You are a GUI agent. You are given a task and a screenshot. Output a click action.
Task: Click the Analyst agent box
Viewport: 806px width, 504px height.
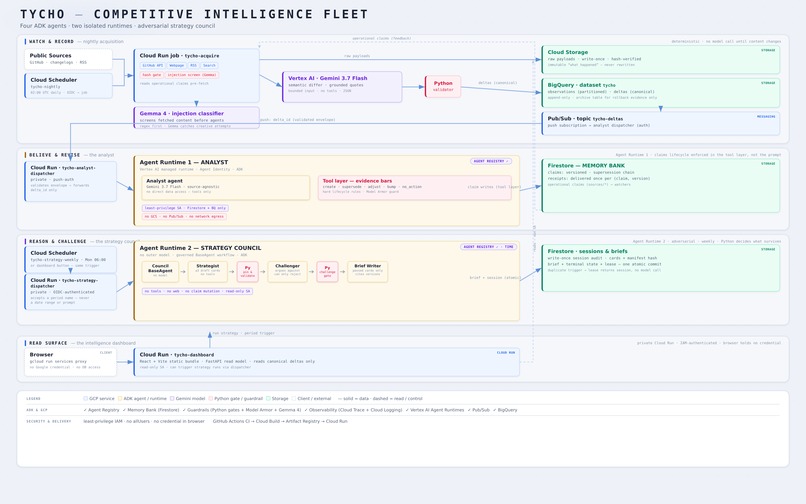226,188
